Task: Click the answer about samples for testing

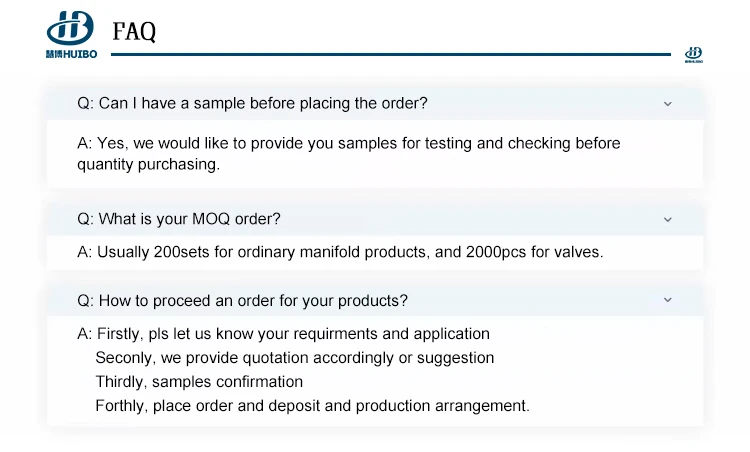Action: point(349,154)
